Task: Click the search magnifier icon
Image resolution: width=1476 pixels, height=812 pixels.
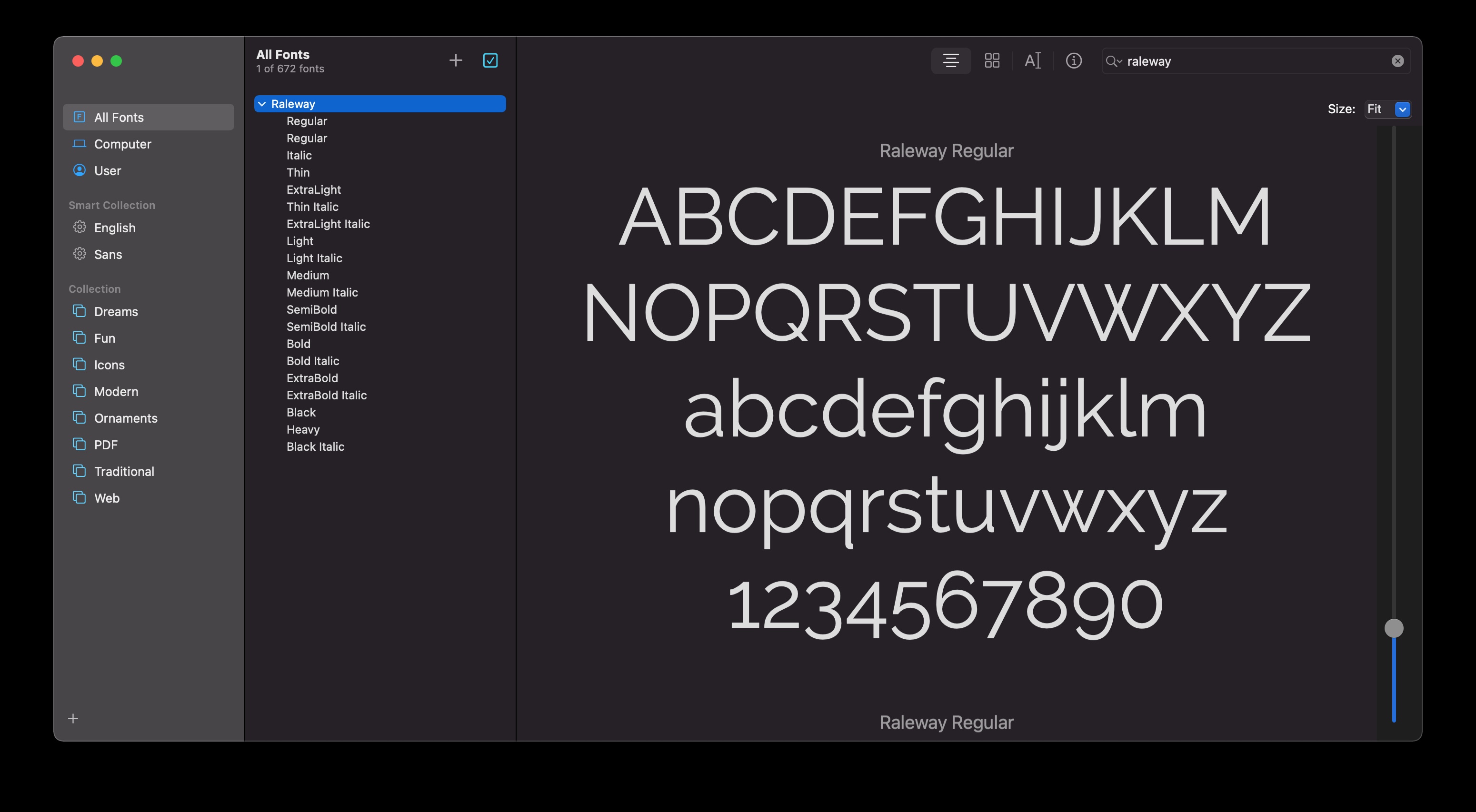Action: 1112,61
